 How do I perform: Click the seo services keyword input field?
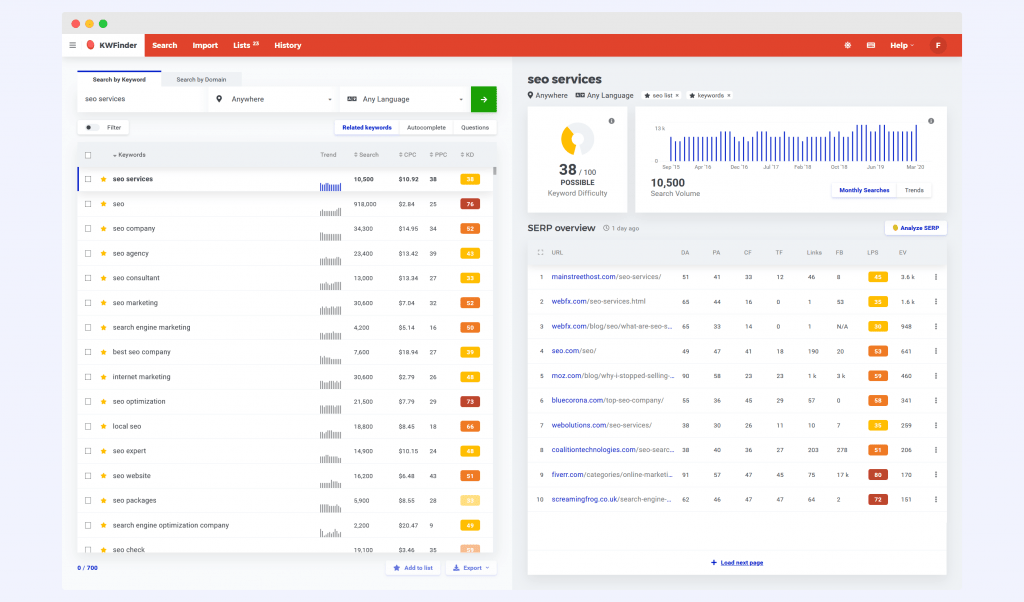coord(142,99)
